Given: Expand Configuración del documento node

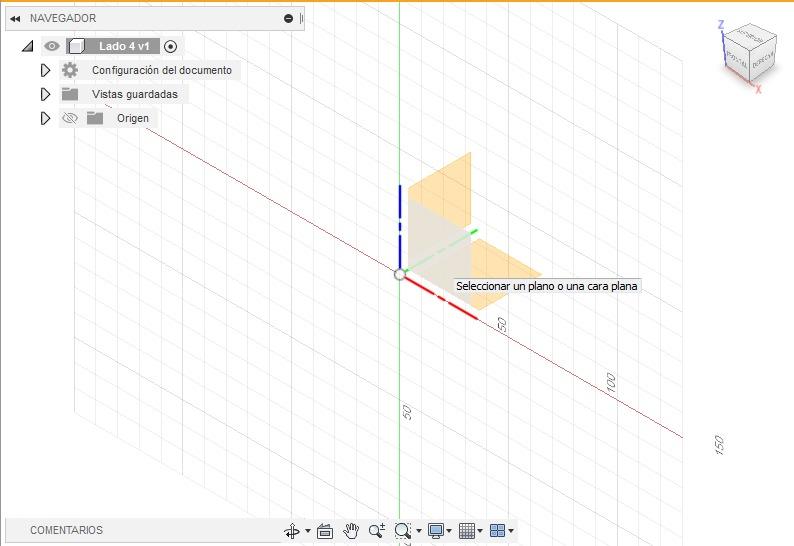Looking at the screenshot, I should [x=45, y=70].
